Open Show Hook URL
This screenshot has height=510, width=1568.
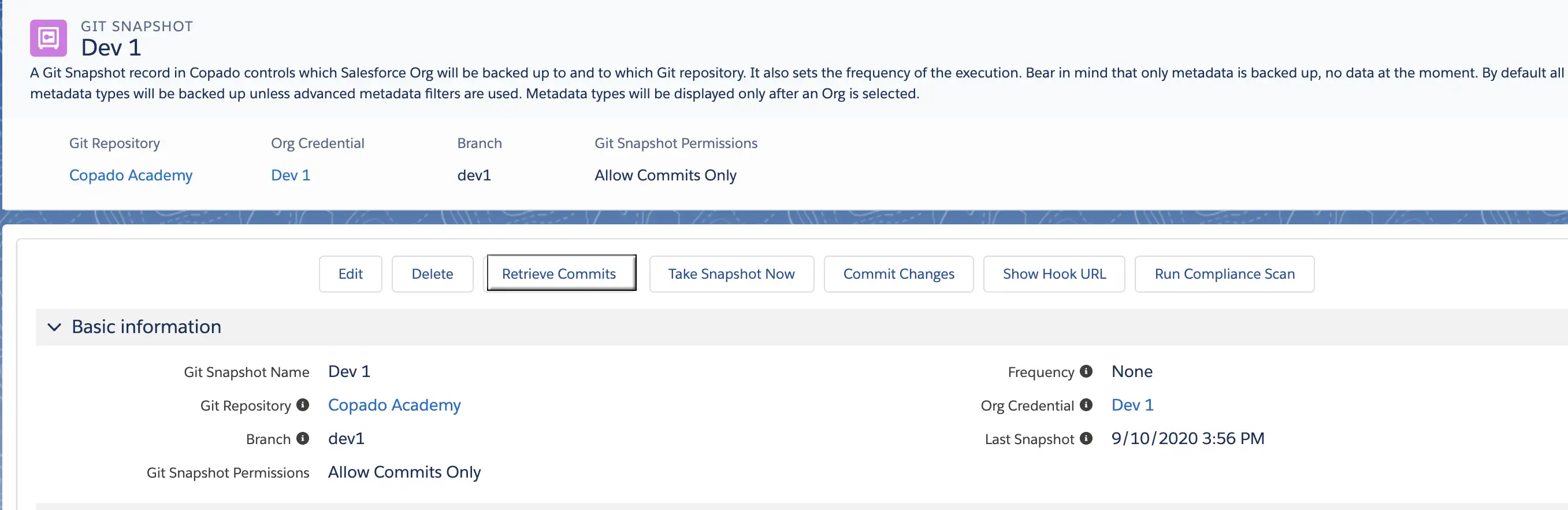[x=1054, y=274]
